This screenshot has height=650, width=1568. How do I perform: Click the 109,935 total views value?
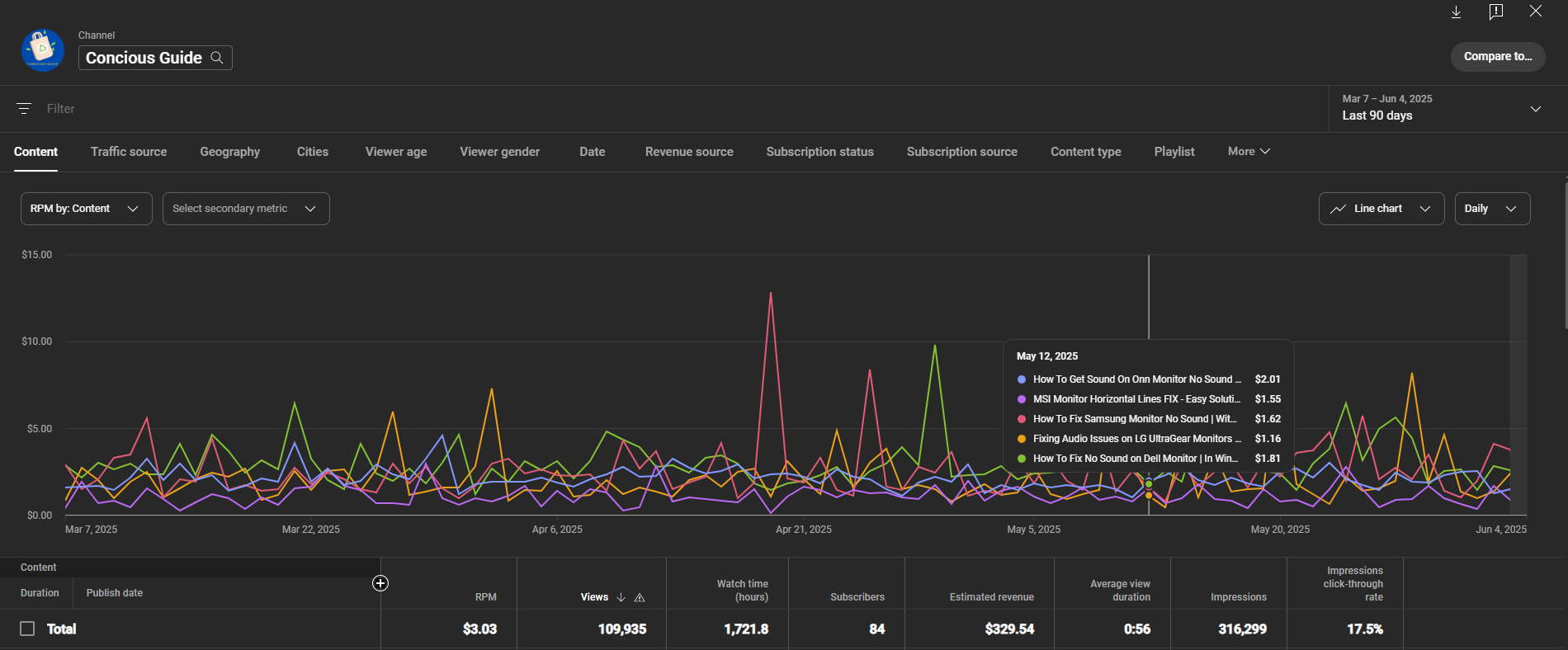click(x=622, y=629)
